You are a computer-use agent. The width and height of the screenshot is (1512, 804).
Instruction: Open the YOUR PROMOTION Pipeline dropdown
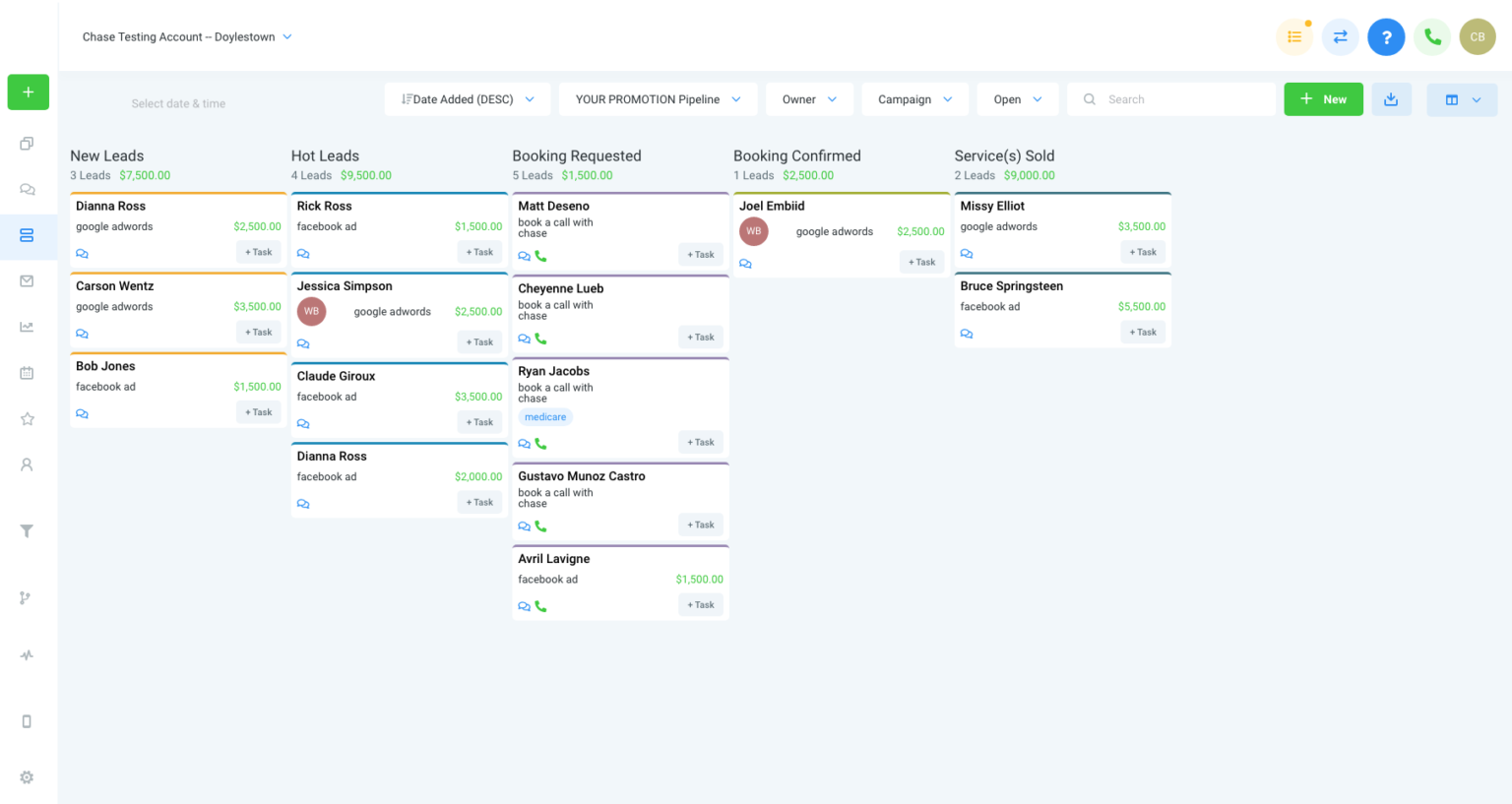click(x=658, y=99)
